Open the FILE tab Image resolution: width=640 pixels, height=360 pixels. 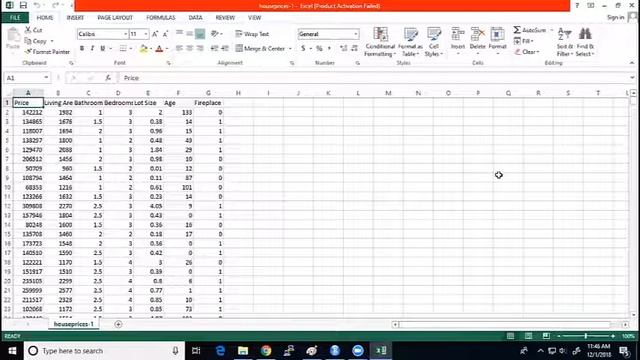(x=15, y=18)
